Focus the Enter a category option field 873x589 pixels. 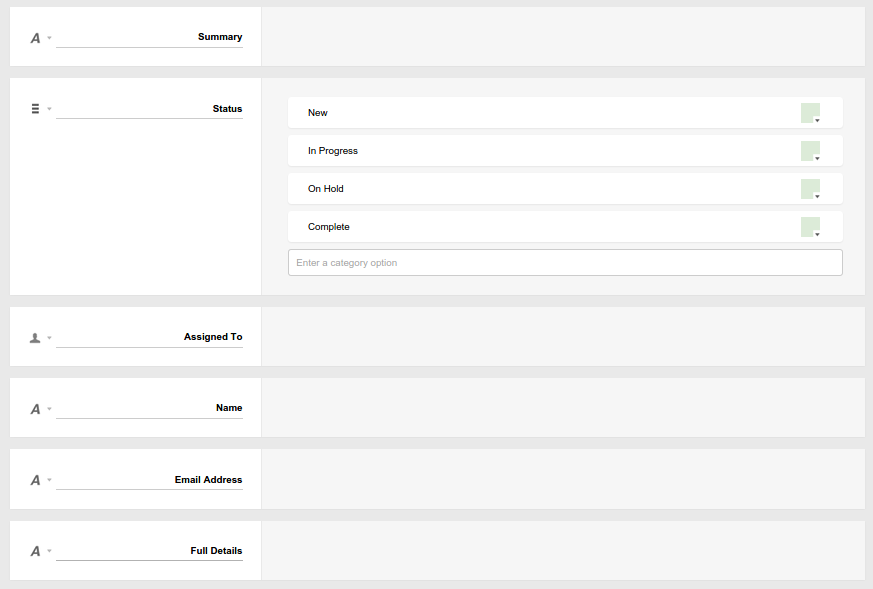(565, 262)
